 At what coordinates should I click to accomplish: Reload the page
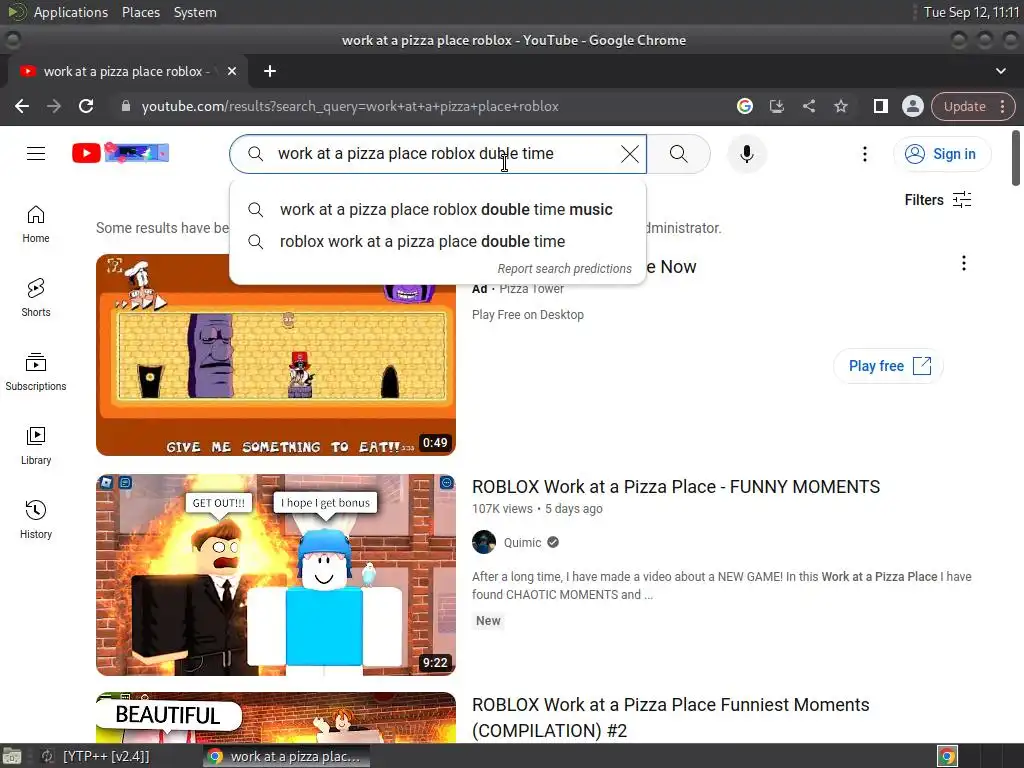86,106
